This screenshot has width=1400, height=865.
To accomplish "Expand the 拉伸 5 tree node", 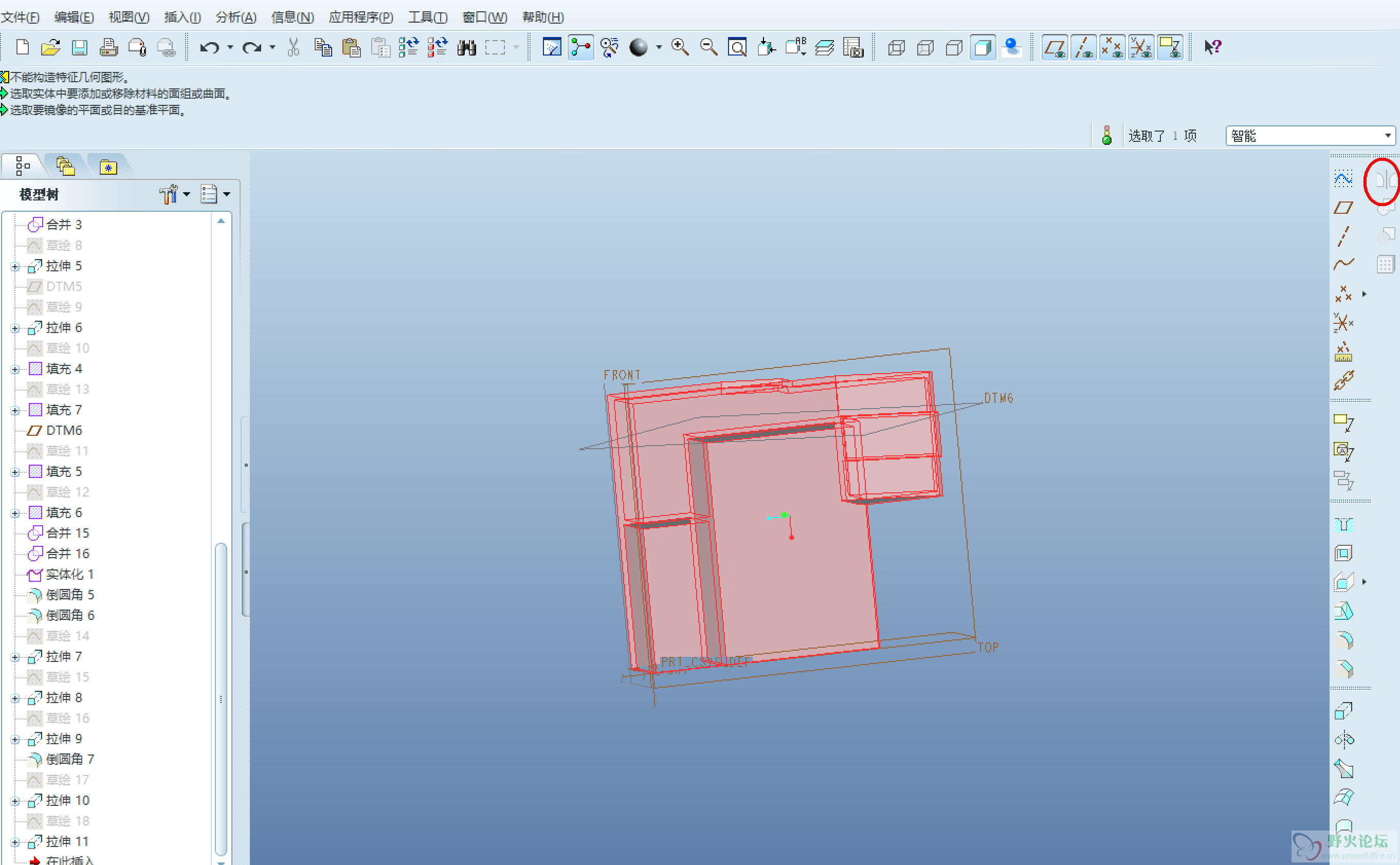I will (x=15, y=267).
